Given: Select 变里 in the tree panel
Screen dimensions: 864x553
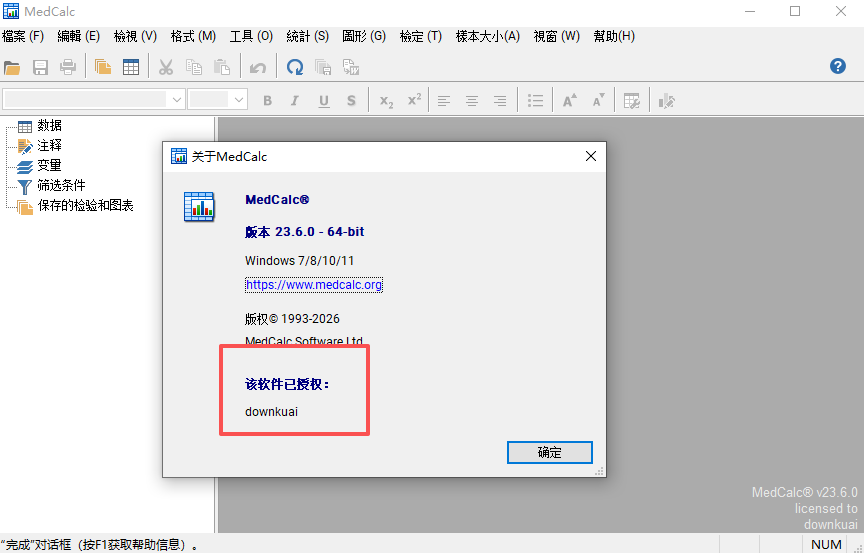Looking at the screenshot, I should [x=49, y=165].
